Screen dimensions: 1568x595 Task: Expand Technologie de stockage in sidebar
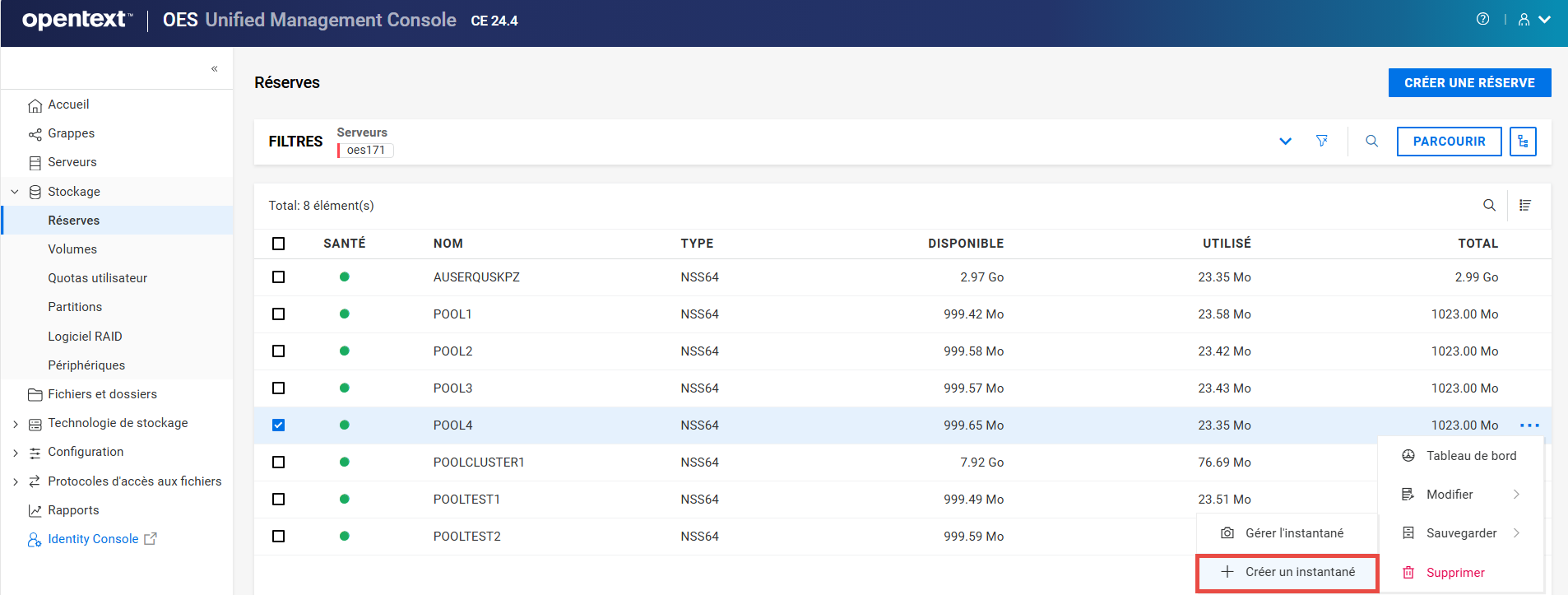pos(15,424)
